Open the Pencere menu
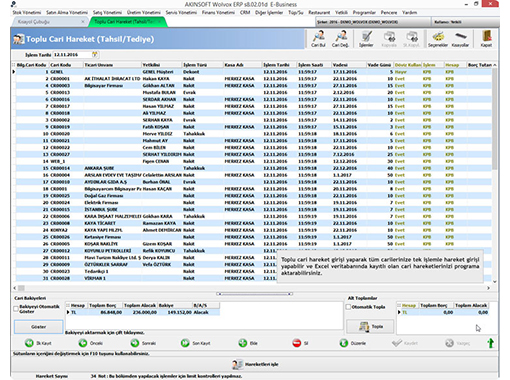This screenshot has height=380, width=510. click(x=389, y=12)
